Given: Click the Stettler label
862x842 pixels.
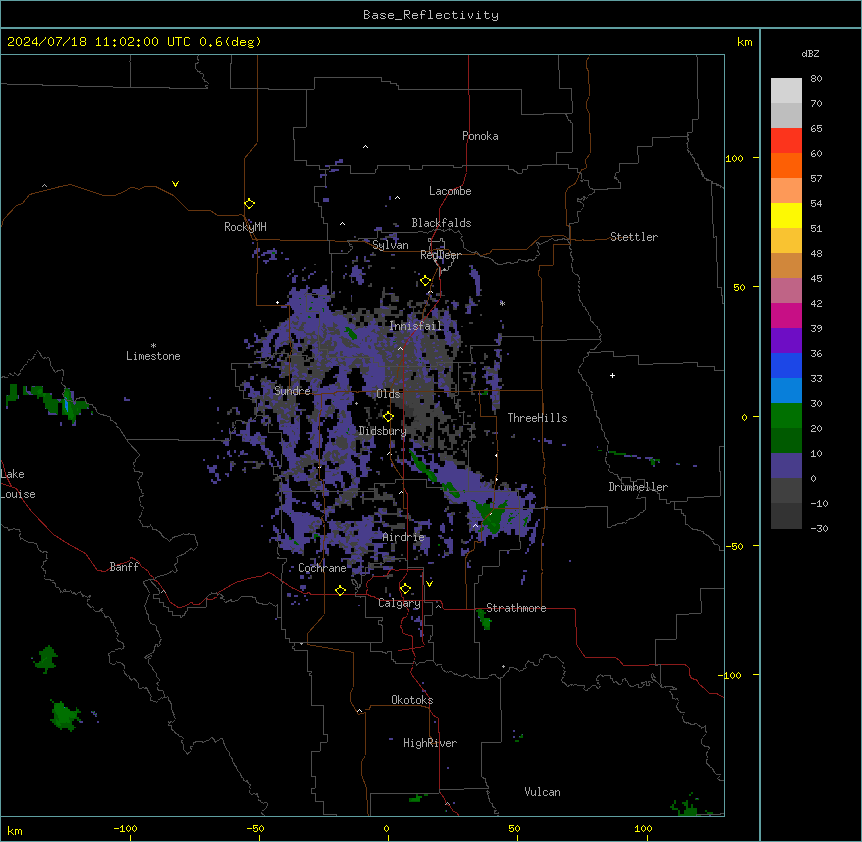Looking at the screenshot, I should (634, 237).
